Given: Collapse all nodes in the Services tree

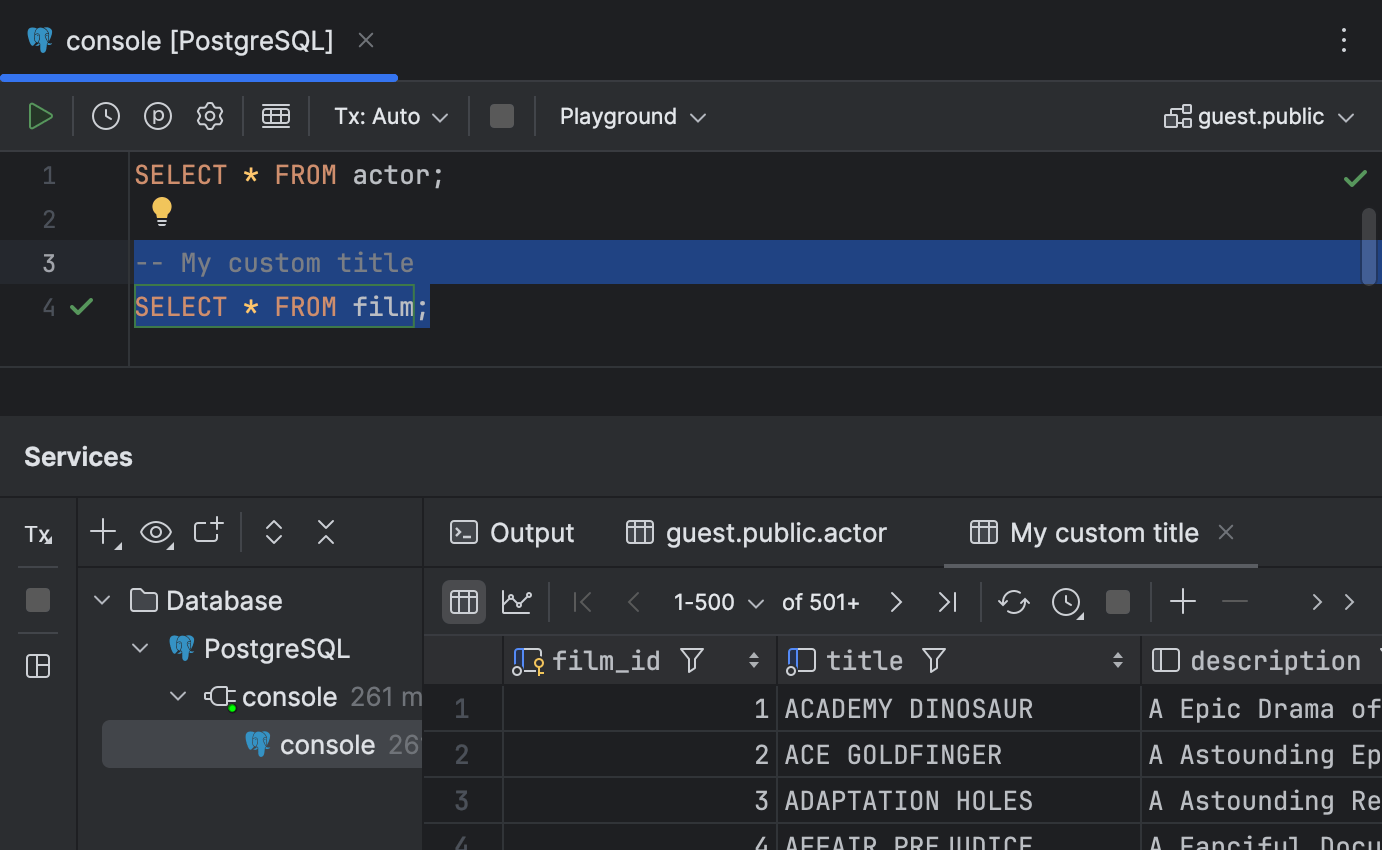Looking at the screenshot, I should pyautogui.click(x=325, y=533).
